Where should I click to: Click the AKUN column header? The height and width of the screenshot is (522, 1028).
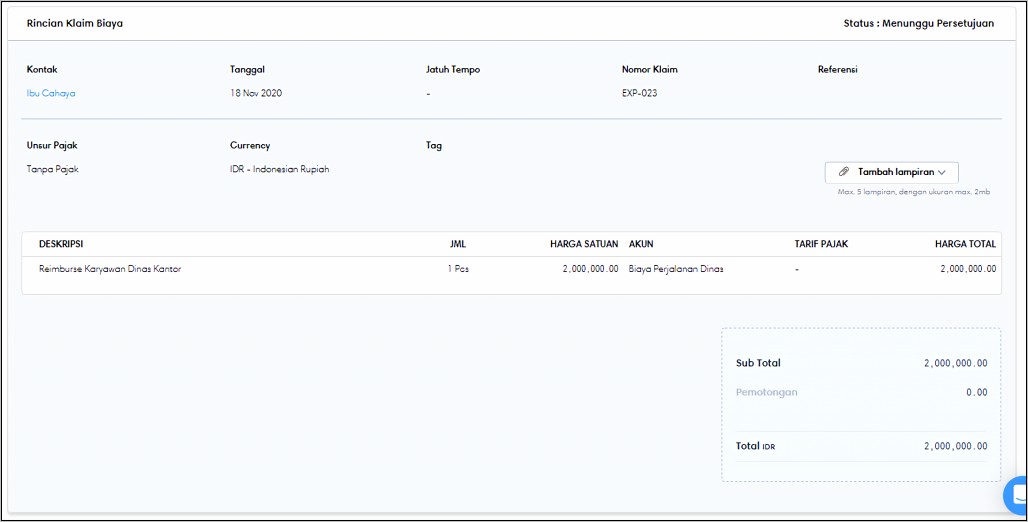[x=641, y=244]
